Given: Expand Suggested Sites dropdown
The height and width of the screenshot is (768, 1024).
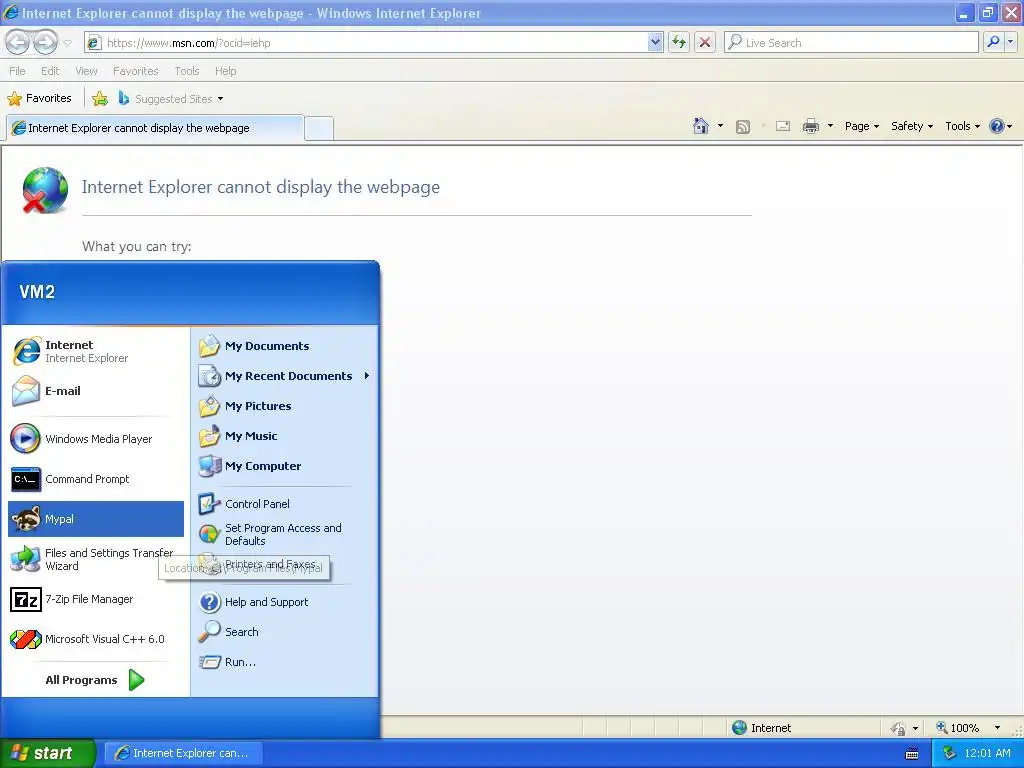Looking at the screenshot, I should coord(220,99).
